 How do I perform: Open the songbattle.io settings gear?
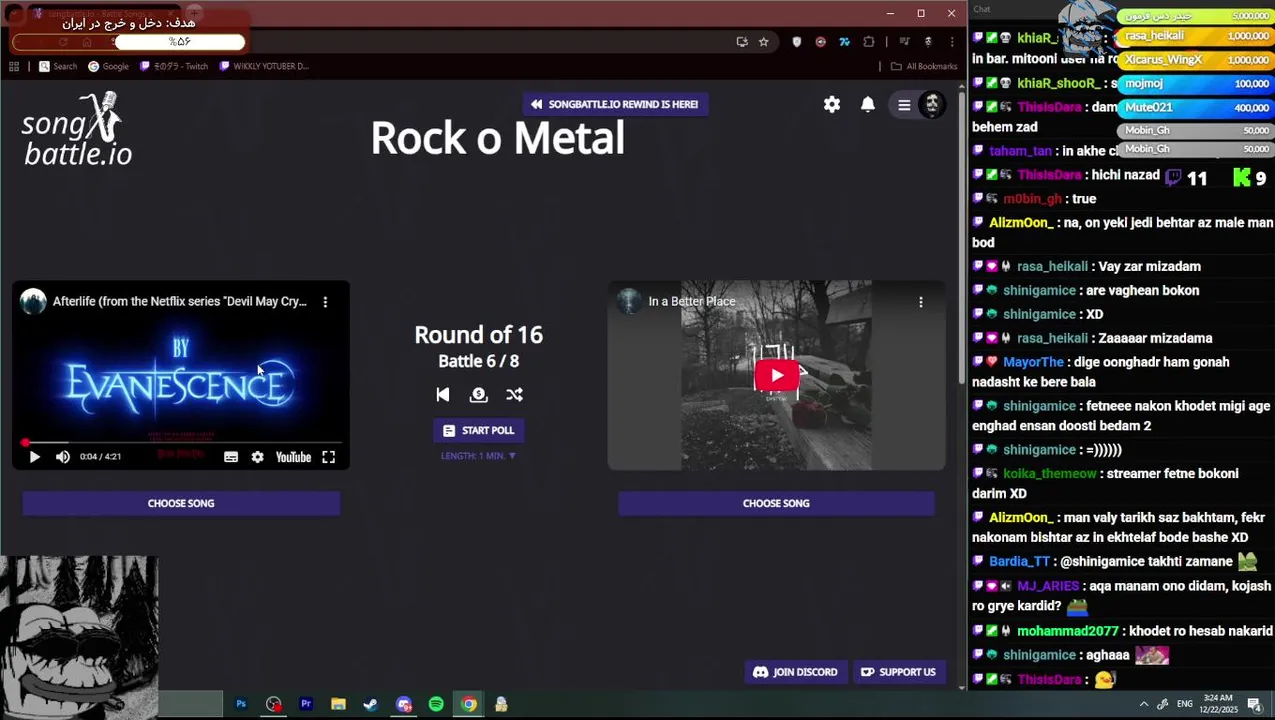tap(832, 104)
